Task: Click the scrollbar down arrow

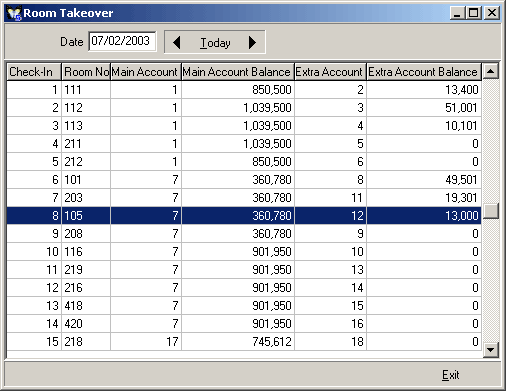Action: [490, 350]
